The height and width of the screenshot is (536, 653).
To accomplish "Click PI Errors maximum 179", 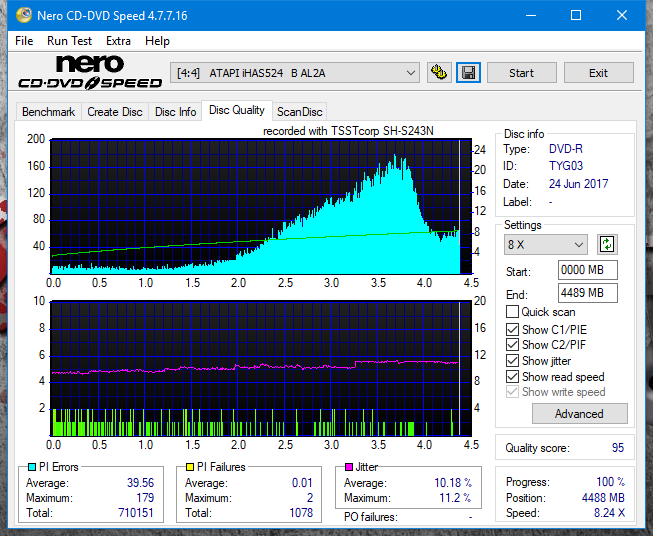I will [x=145, y=498].
